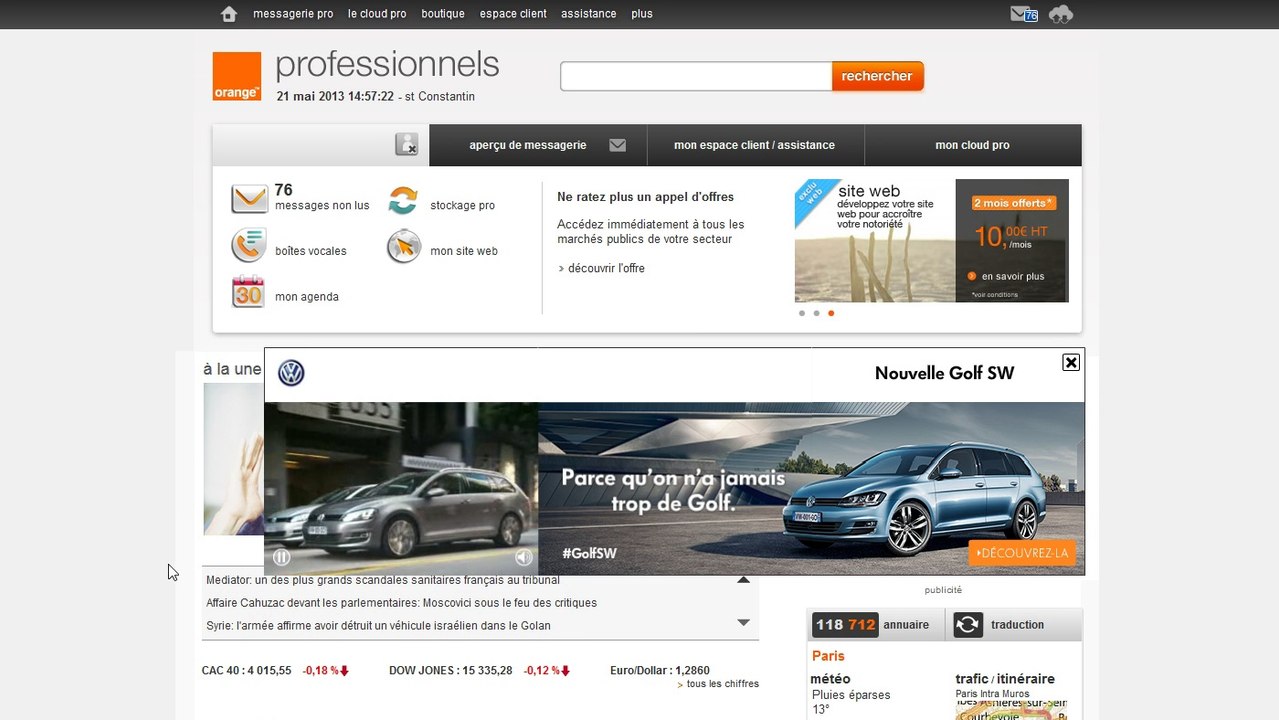Open espace client menu
The width and height of the screenshot is (1279, 720).
[513, 14]
